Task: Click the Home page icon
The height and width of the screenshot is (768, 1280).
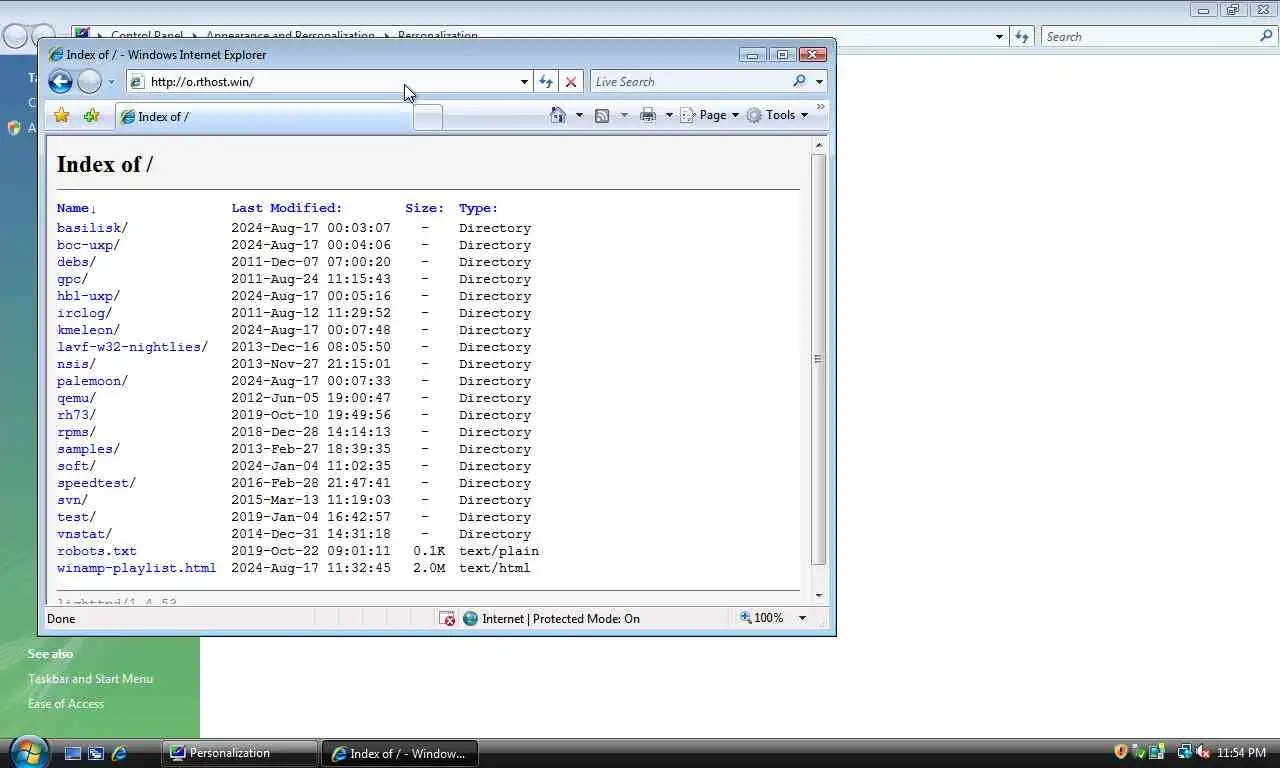Action: (x=559, y=115)
